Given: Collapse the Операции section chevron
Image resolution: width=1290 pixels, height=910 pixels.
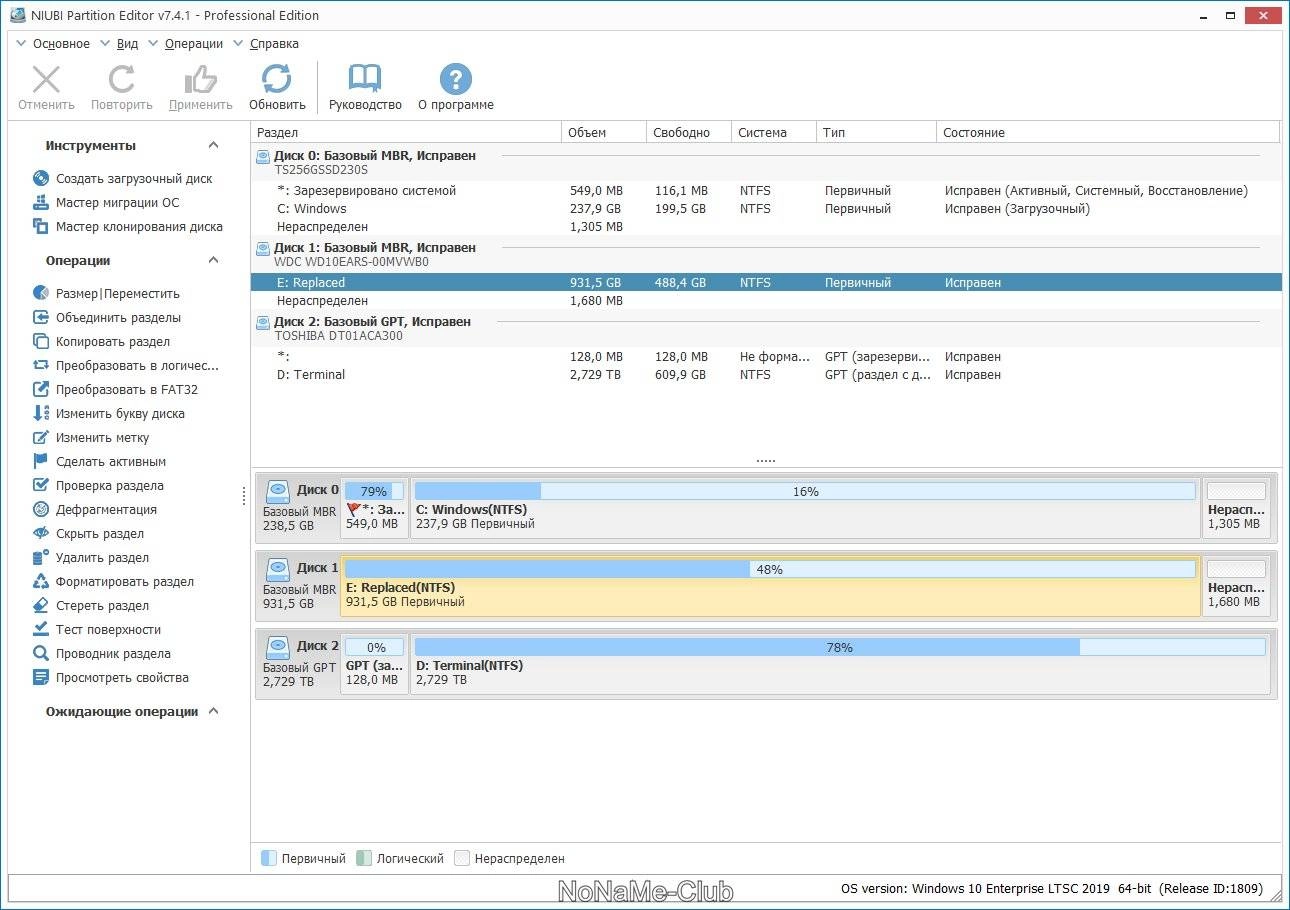Looking at the screenshot, I should click(213, 261).
